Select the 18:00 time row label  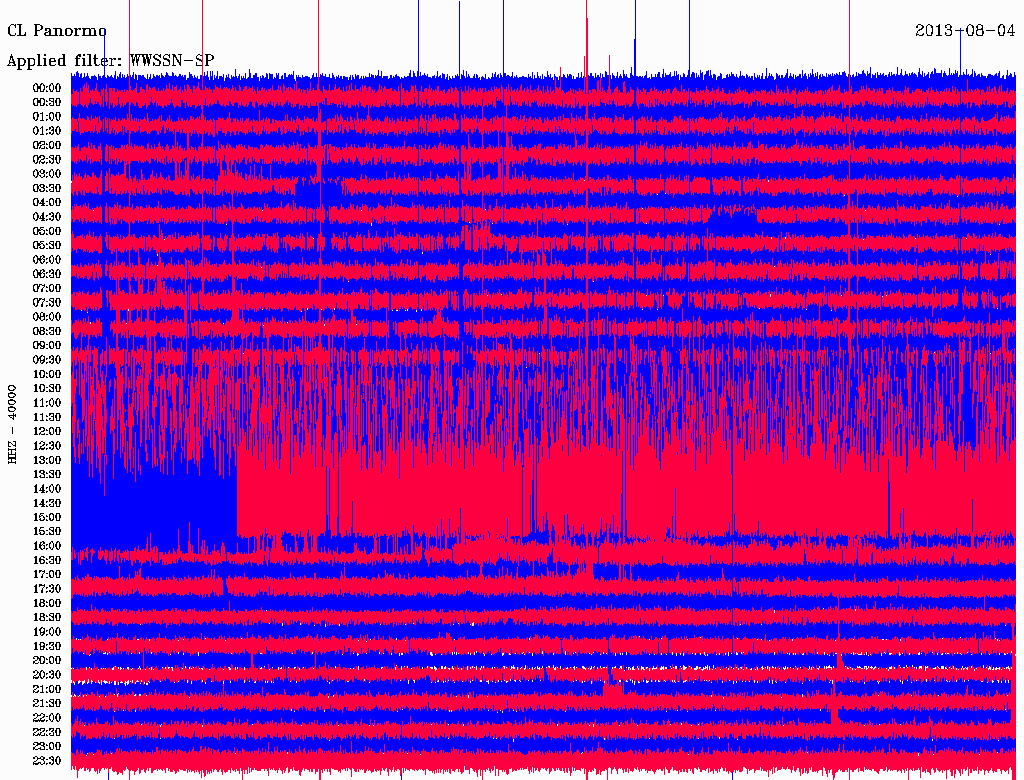point(47,604)
